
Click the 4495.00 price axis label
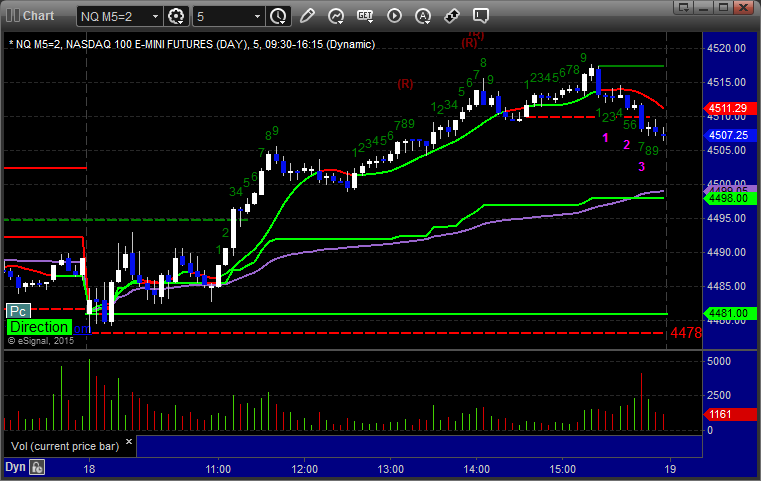coord(727,218)
